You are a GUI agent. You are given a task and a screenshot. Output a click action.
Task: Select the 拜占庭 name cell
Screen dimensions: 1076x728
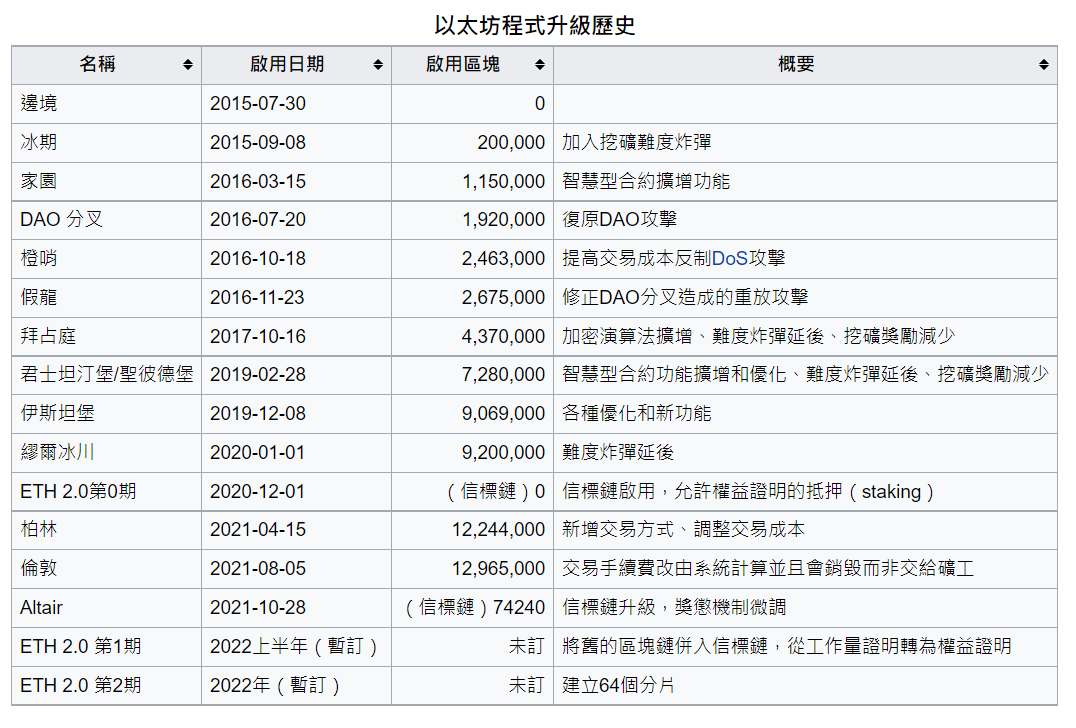click(106, 337)
